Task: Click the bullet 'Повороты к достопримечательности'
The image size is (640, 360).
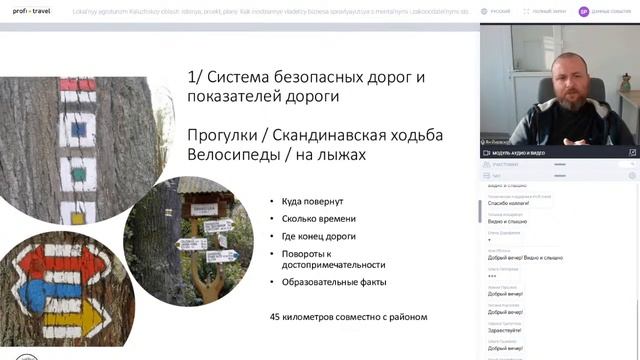Action: 333,259
